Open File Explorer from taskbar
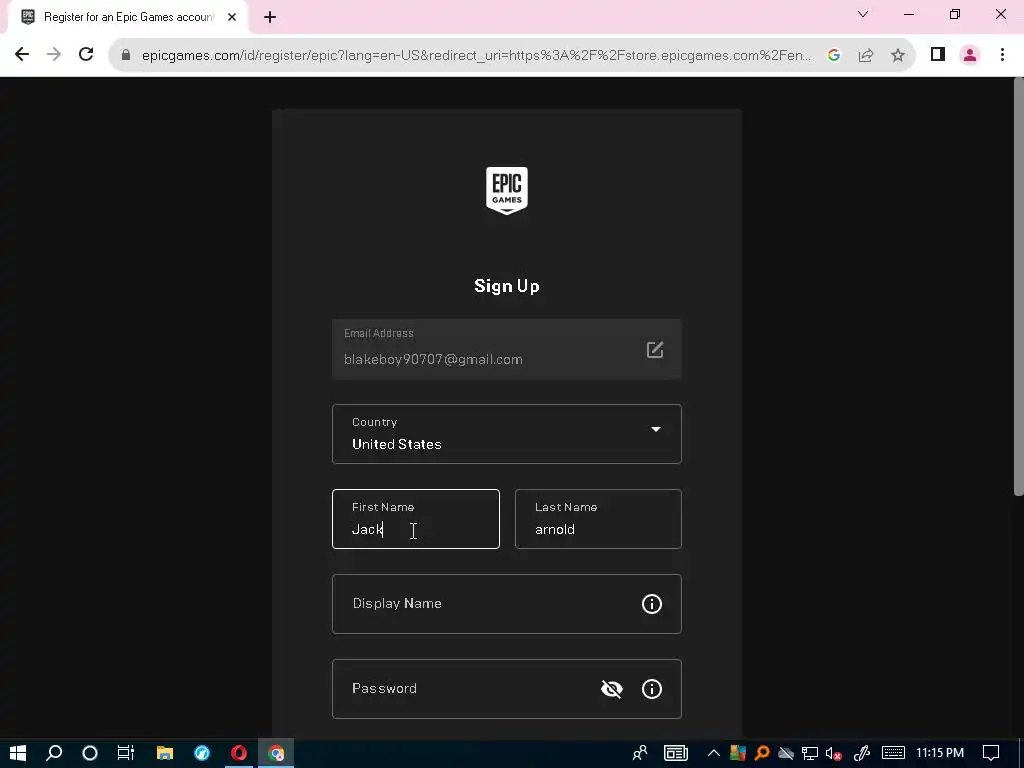Screen dimensions: 1024x768 [165, 753]
